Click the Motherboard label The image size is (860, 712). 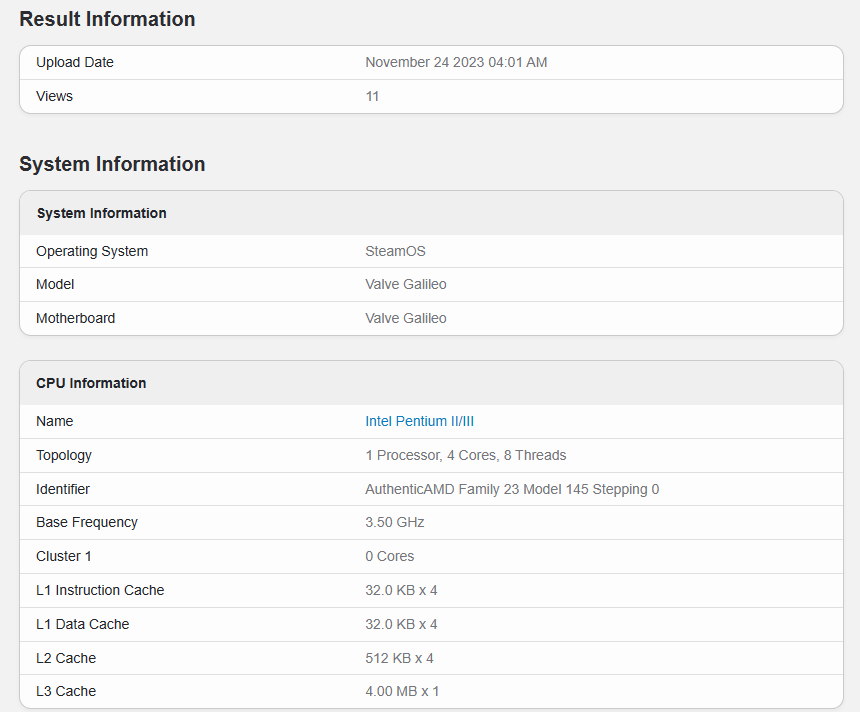click(x=76, y=318)
